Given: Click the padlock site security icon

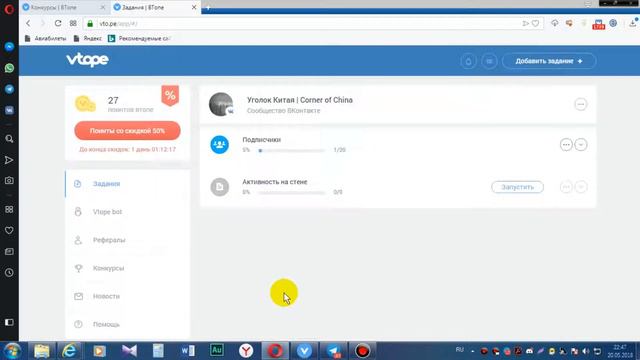Looking at the screenshot, I should coord(90,24).
